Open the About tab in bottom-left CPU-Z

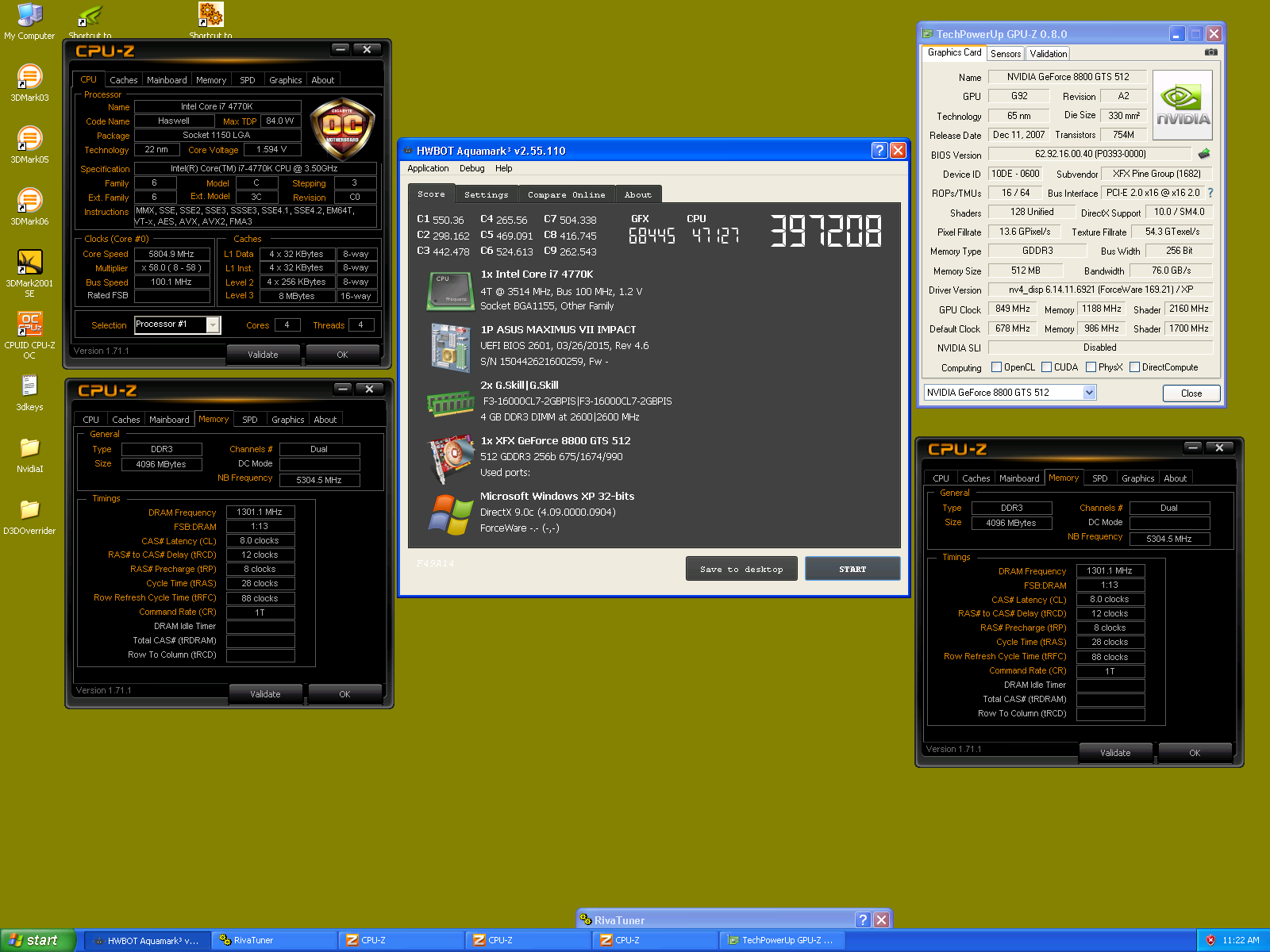click(x=325, y=420)
